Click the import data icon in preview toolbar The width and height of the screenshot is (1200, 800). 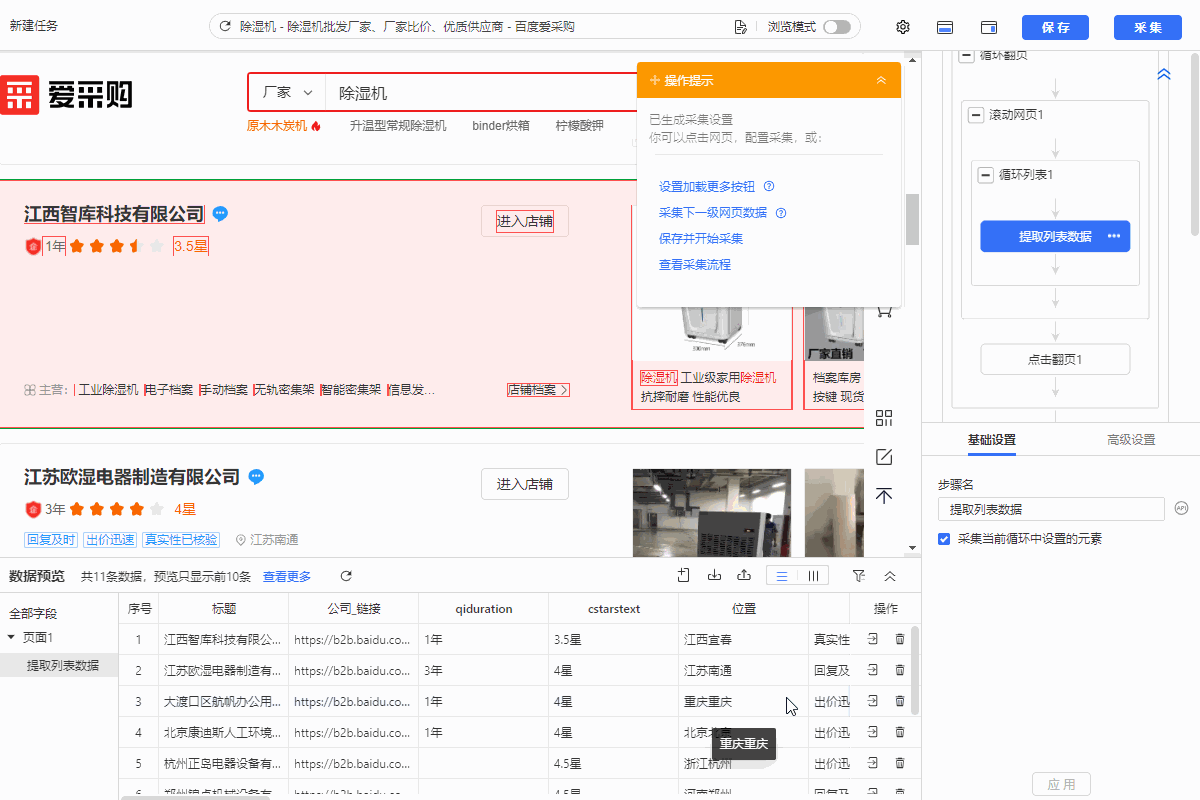714,576
